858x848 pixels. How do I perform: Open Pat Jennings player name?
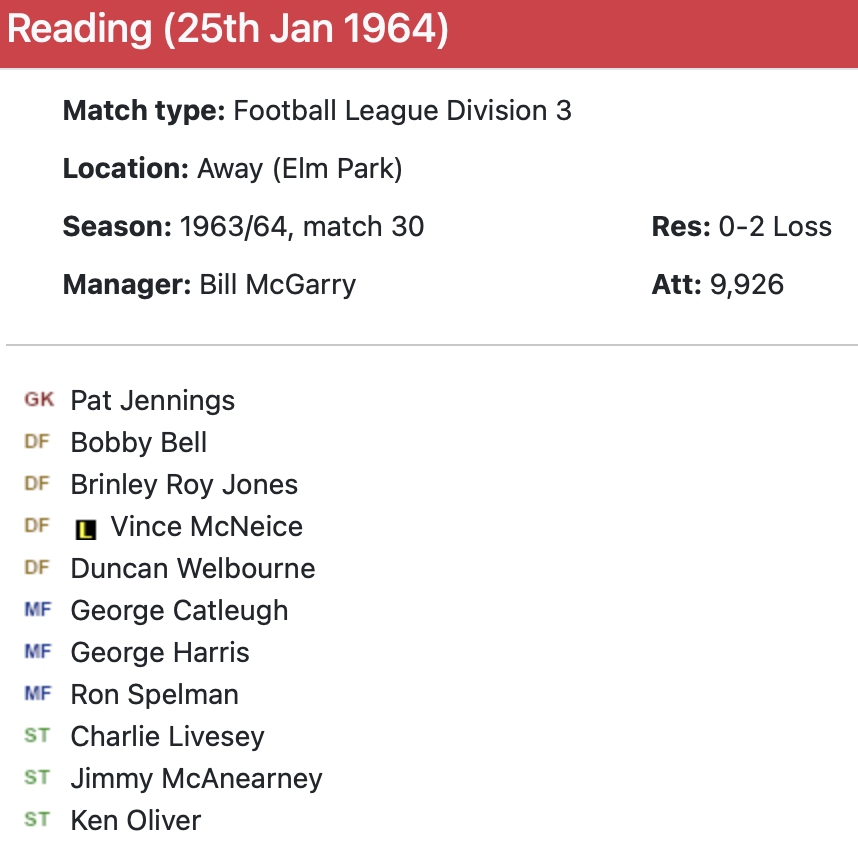152,401
